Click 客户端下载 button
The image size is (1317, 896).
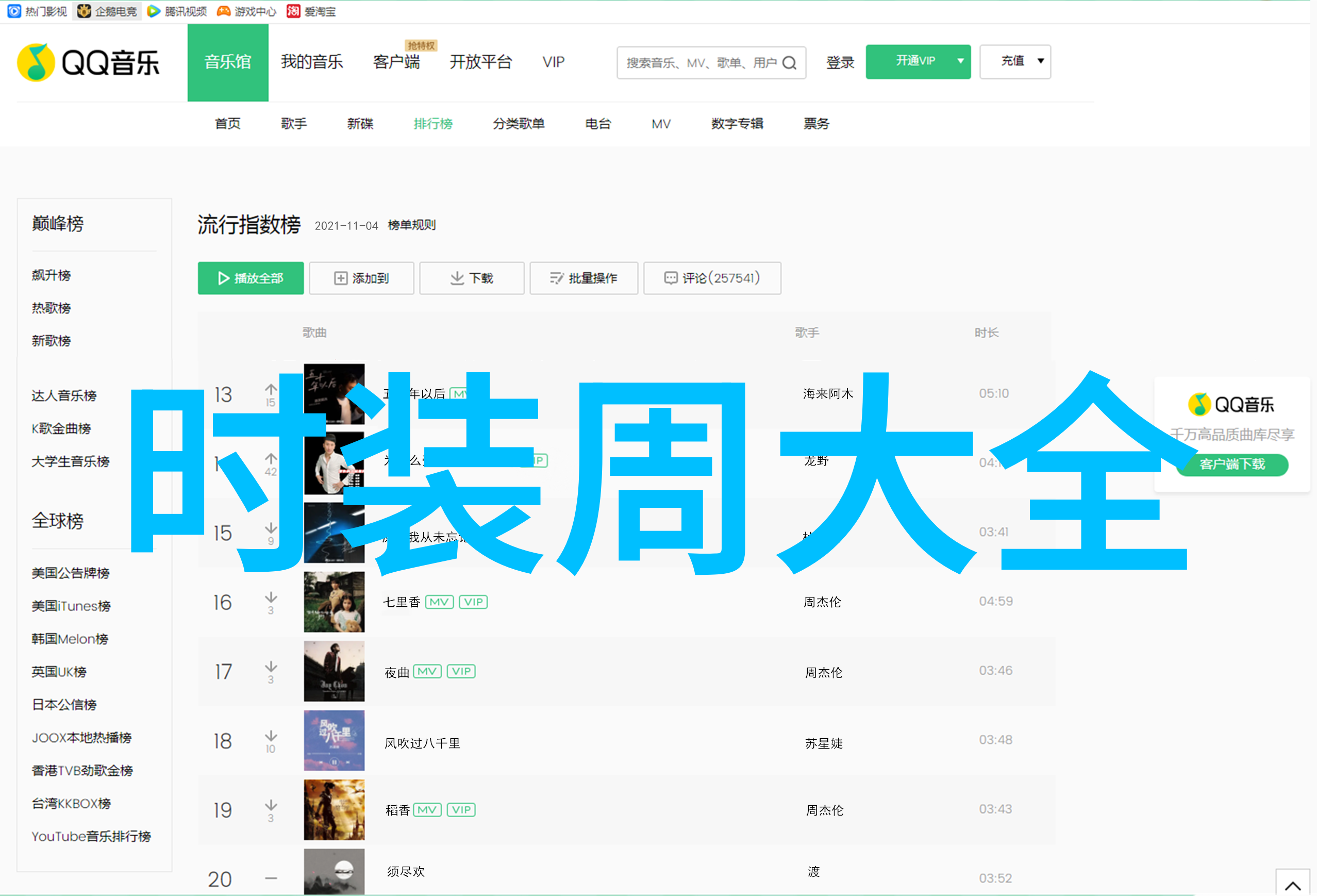(1232, 464)
